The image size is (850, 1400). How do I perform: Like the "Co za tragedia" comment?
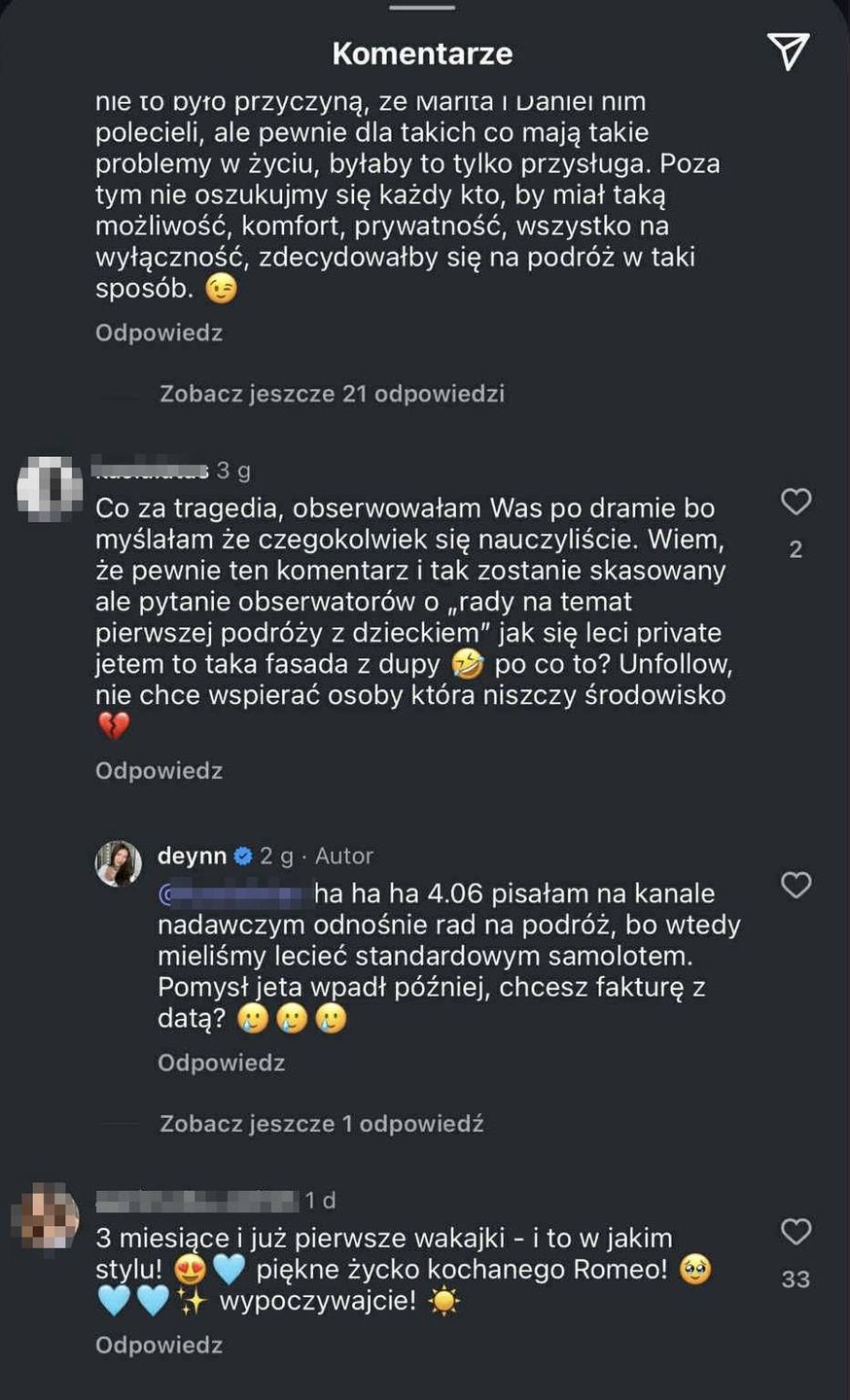[796, 502]
